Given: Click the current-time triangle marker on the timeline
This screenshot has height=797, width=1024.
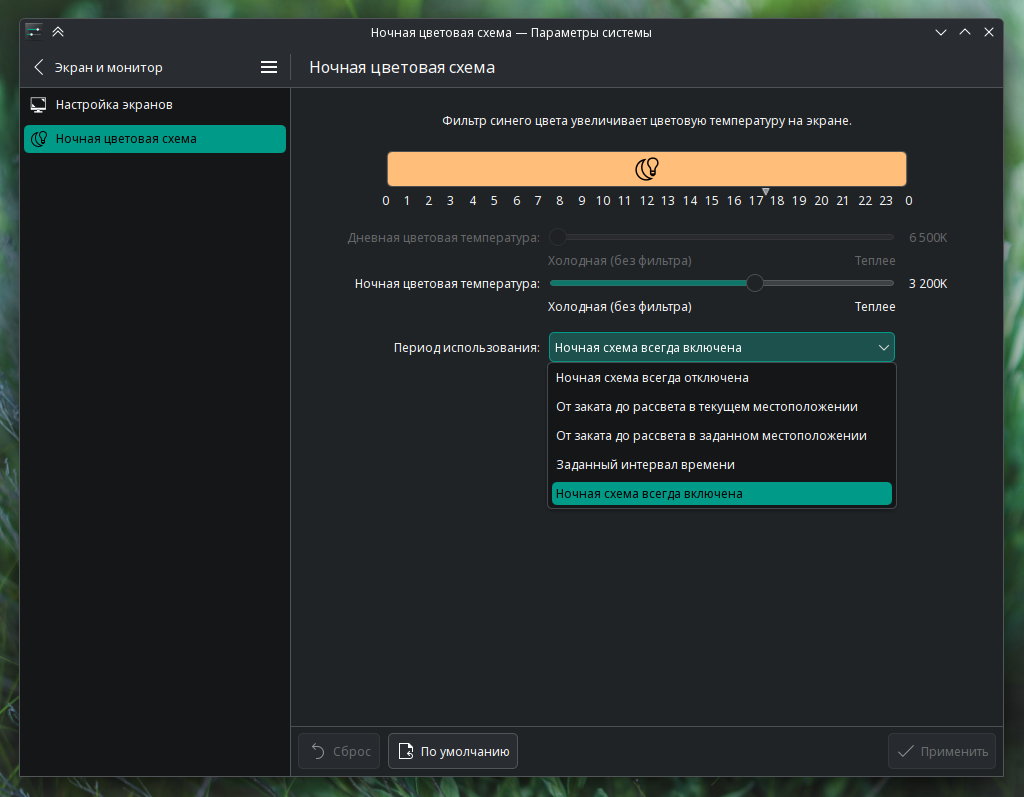Looking at the screenshot, I should [x=766, y=191].
